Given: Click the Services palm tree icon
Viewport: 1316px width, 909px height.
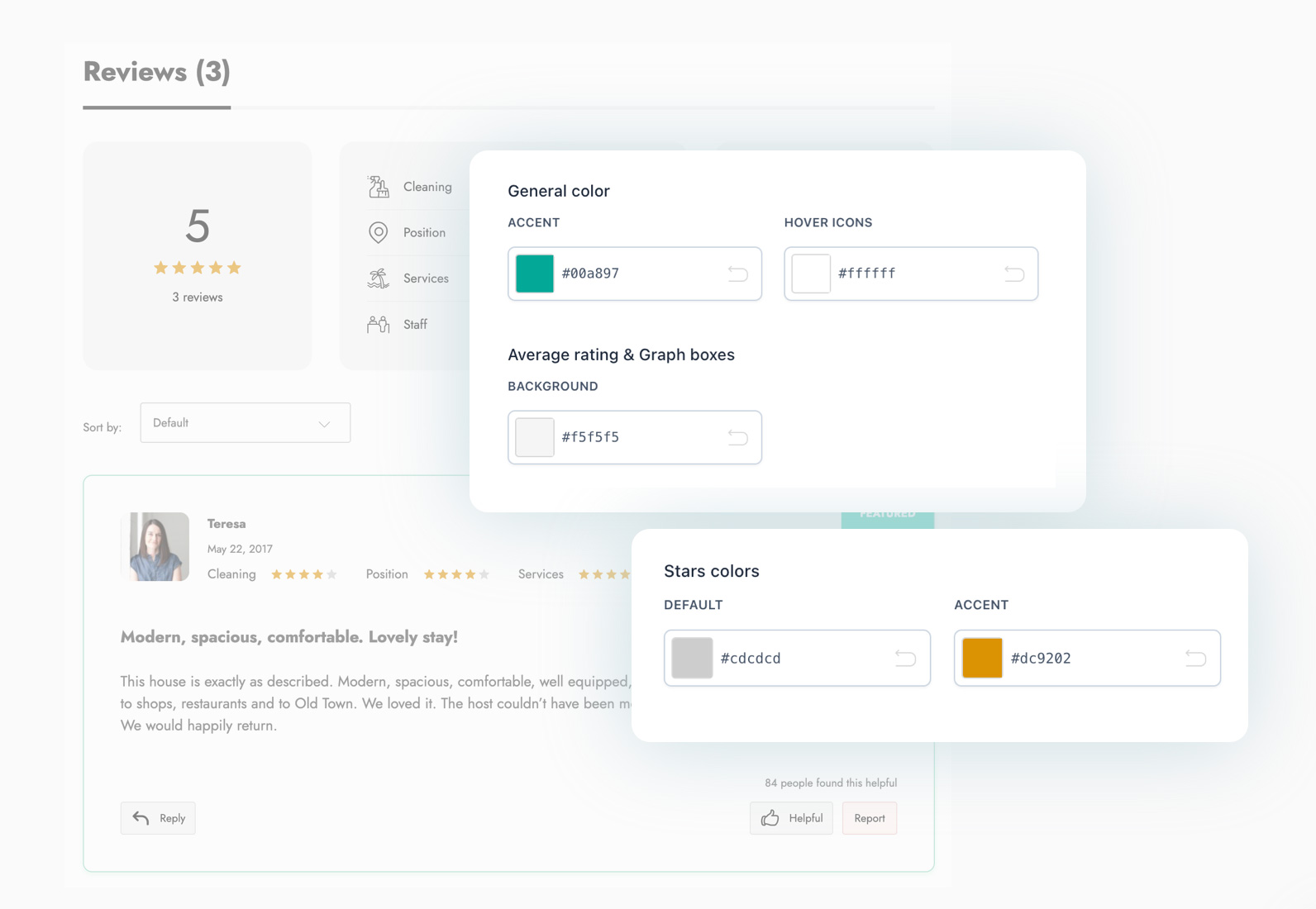Looking at the screenshot, I should tap(378, 278).
